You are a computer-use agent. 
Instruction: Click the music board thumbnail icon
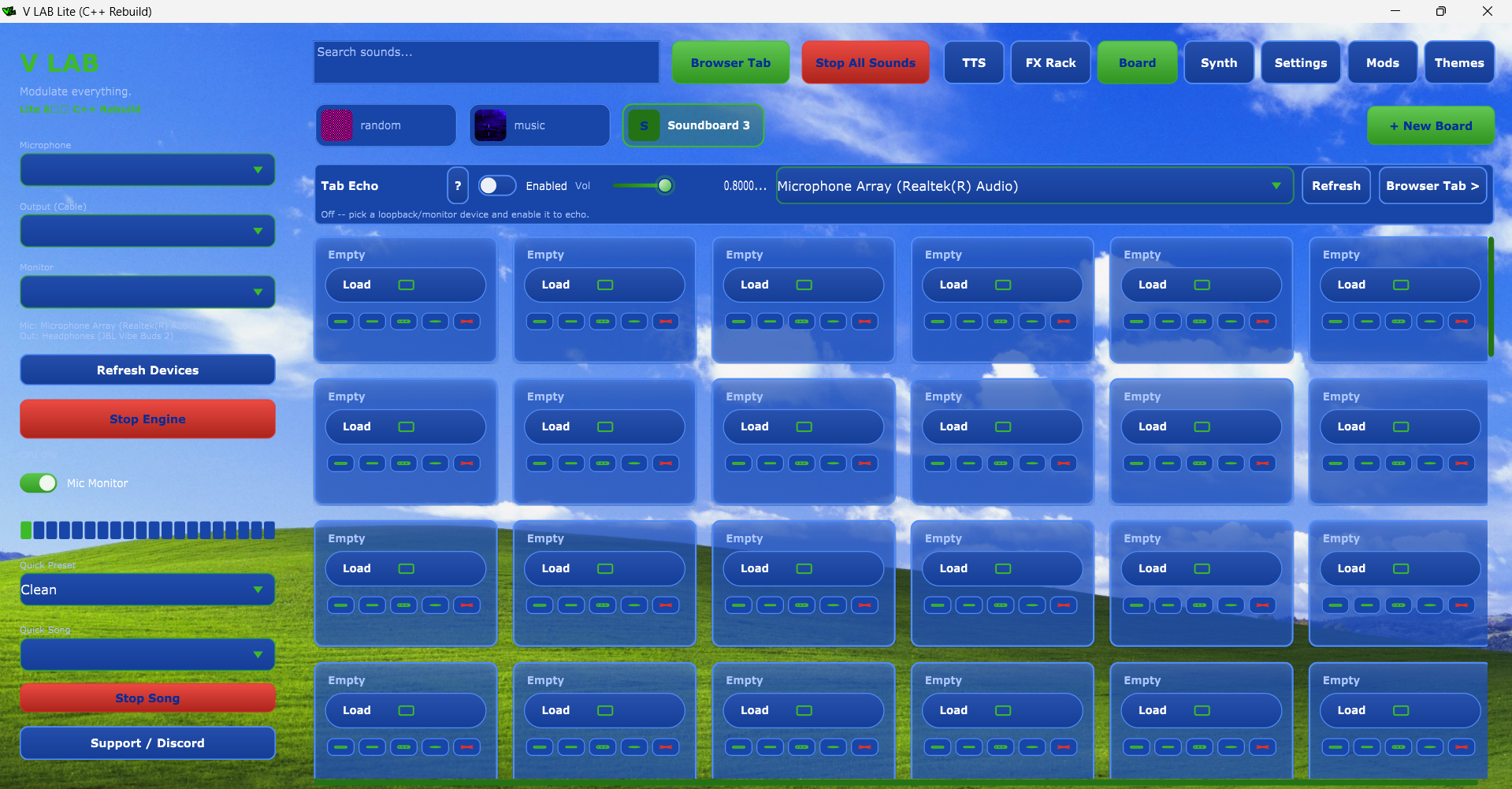point(491,125)
